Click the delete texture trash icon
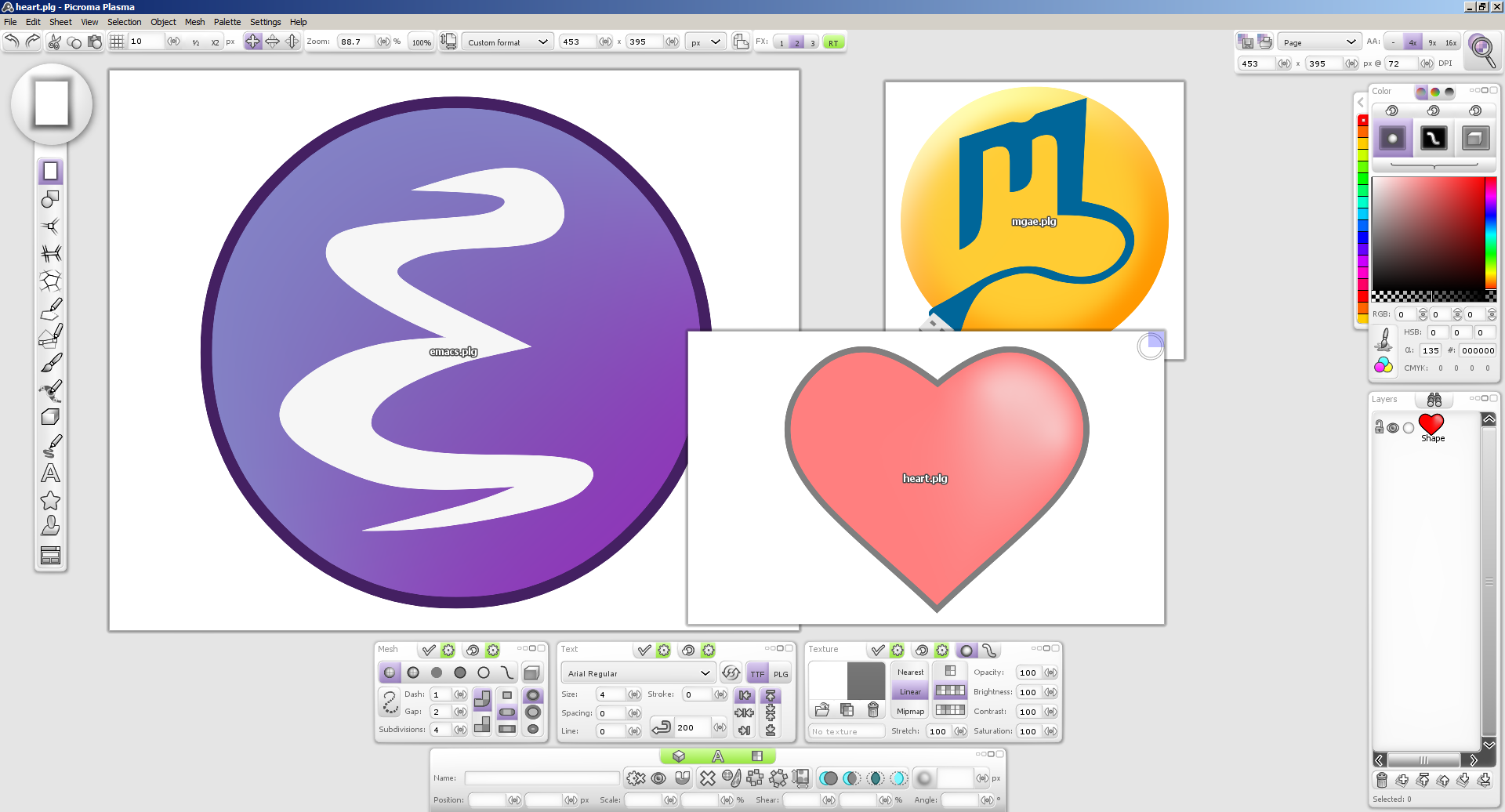The image size is (1505, 812). coord(872,709)
